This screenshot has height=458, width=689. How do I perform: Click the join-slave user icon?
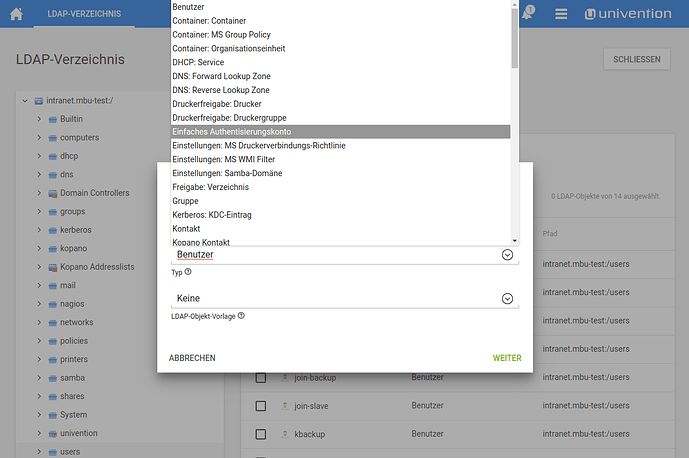pyautogui.click(x=285, y=406)
